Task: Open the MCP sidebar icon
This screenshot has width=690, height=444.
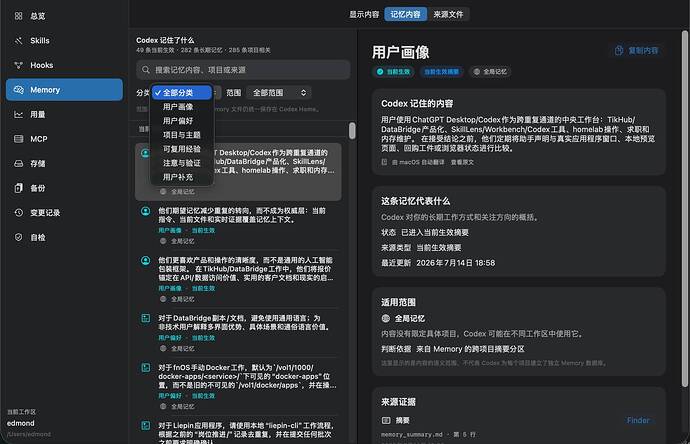Action: tap(18, 139)
